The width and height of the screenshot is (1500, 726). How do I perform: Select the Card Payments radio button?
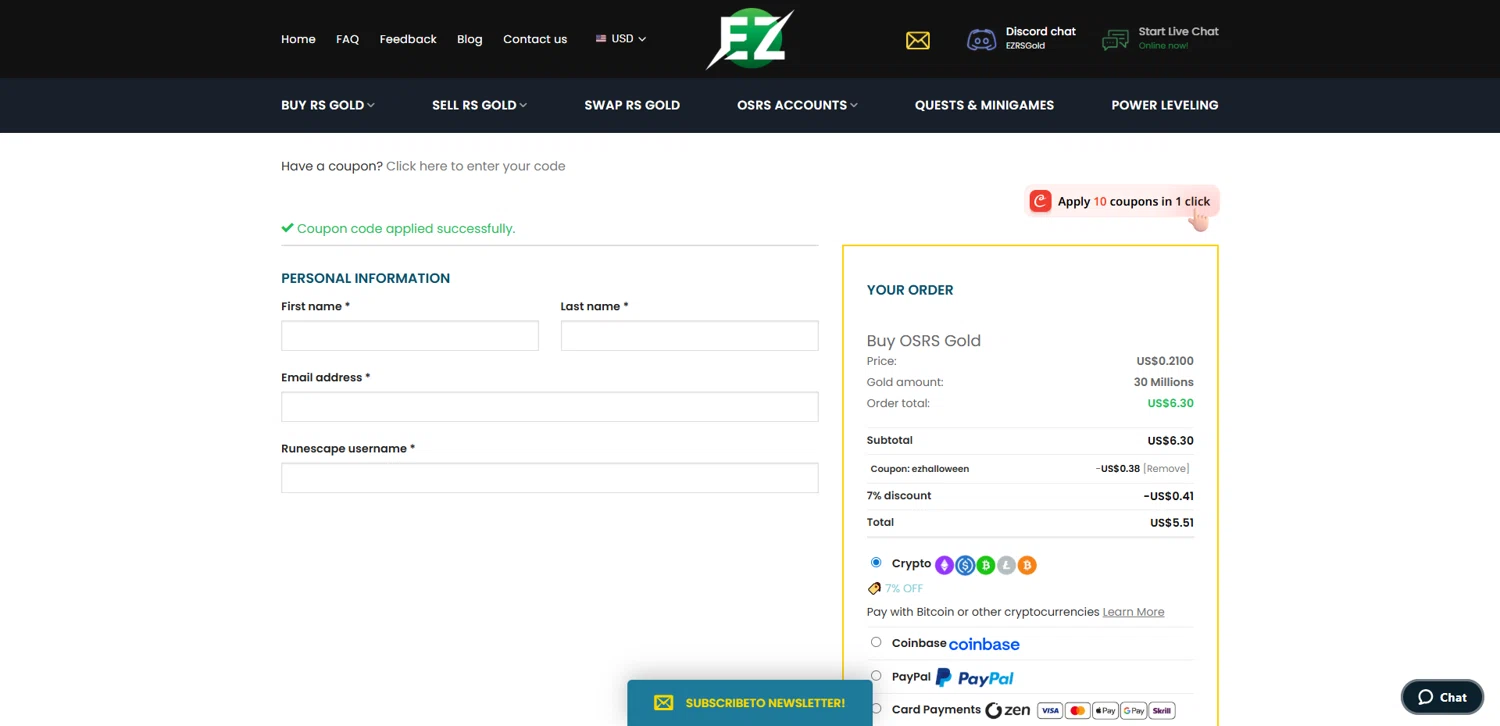pyautogui.click(x=876, y=708)
